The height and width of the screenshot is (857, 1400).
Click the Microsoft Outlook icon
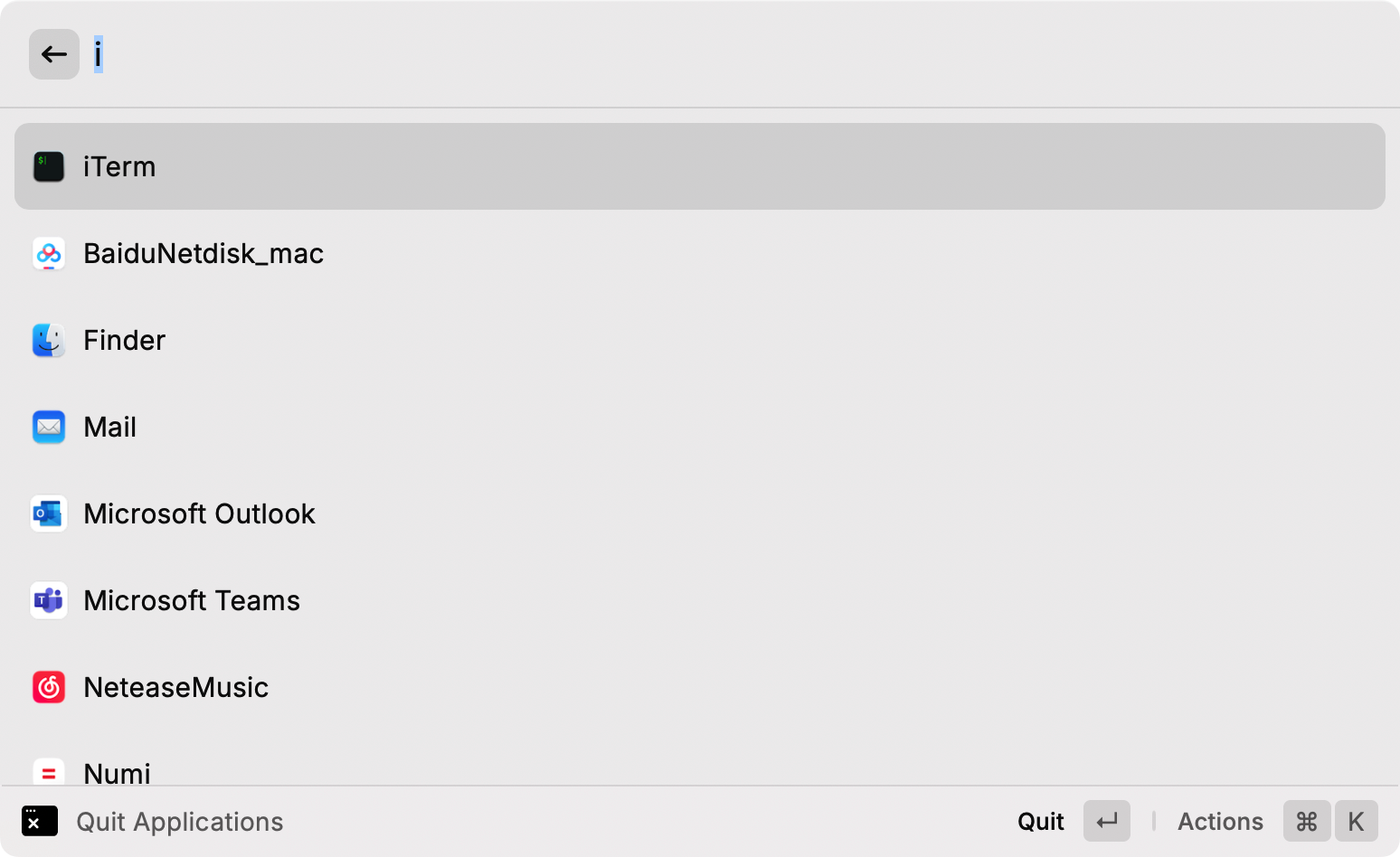tap(49, 513)
